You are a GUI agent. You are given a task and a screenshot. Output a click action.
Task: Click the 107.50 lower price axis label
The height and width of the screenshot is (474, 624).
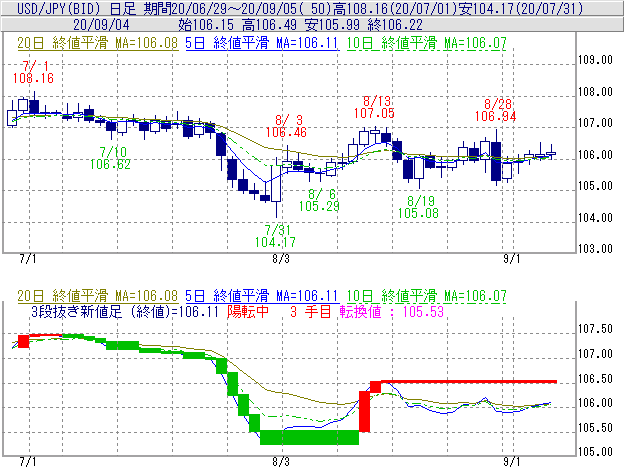coord(595,329)
